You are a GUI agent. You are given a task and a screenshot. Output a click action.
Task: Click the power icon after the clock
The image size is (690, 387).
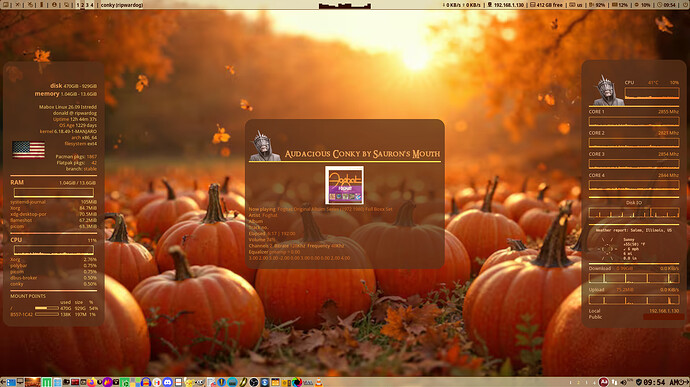682,382
